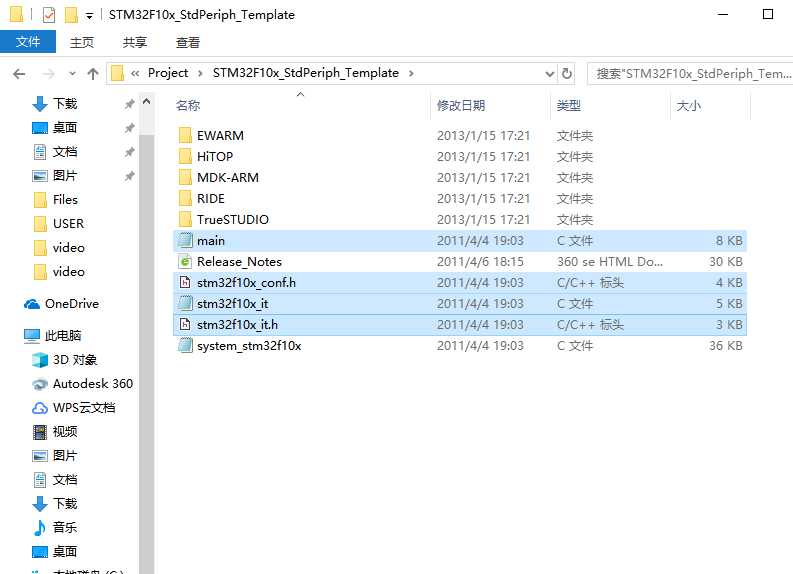Go up one folder level with up arrow
Screen dimensions: 793x574
93,74
